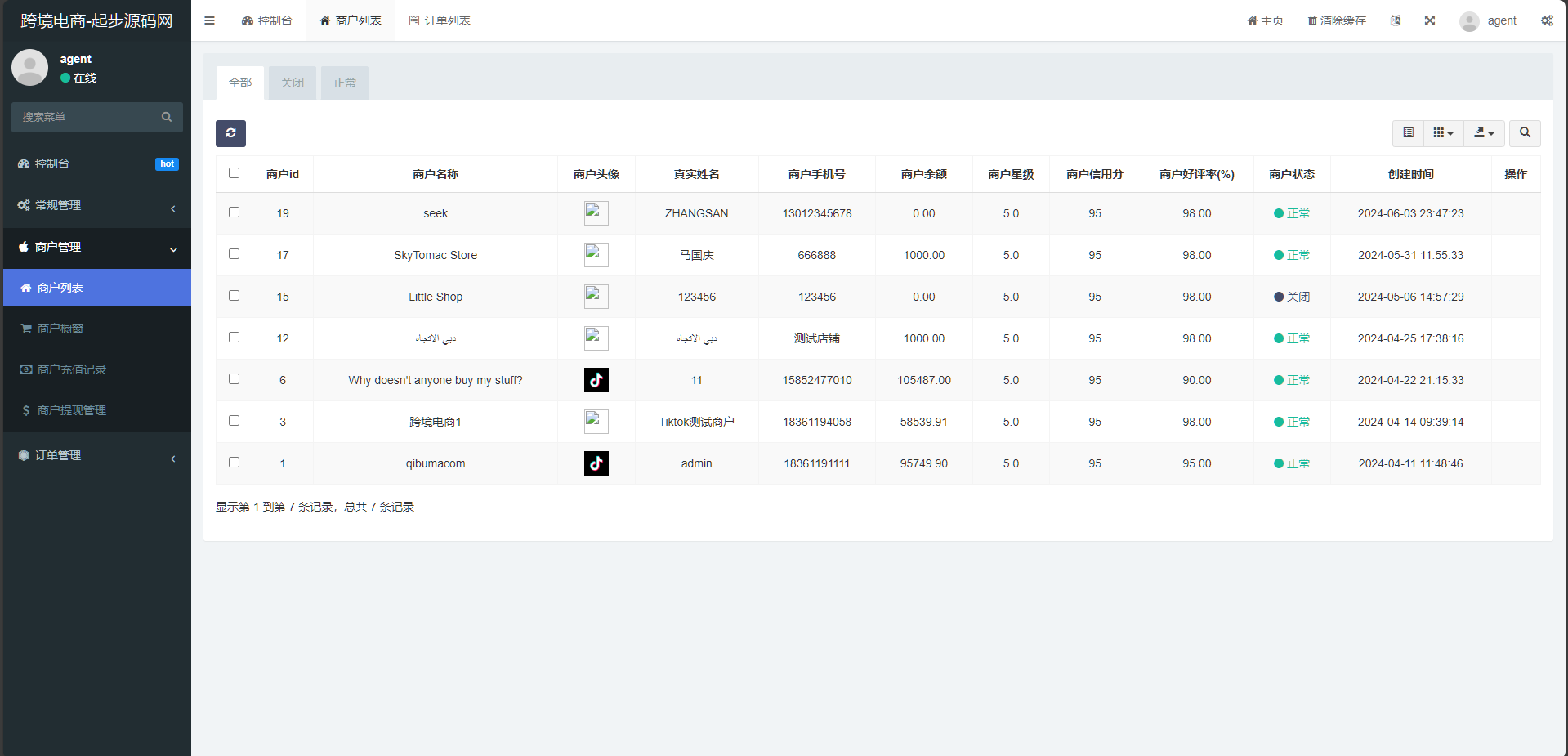
Task: Switch to the 订单列表 top tab
Action: [x=440, y=20]
